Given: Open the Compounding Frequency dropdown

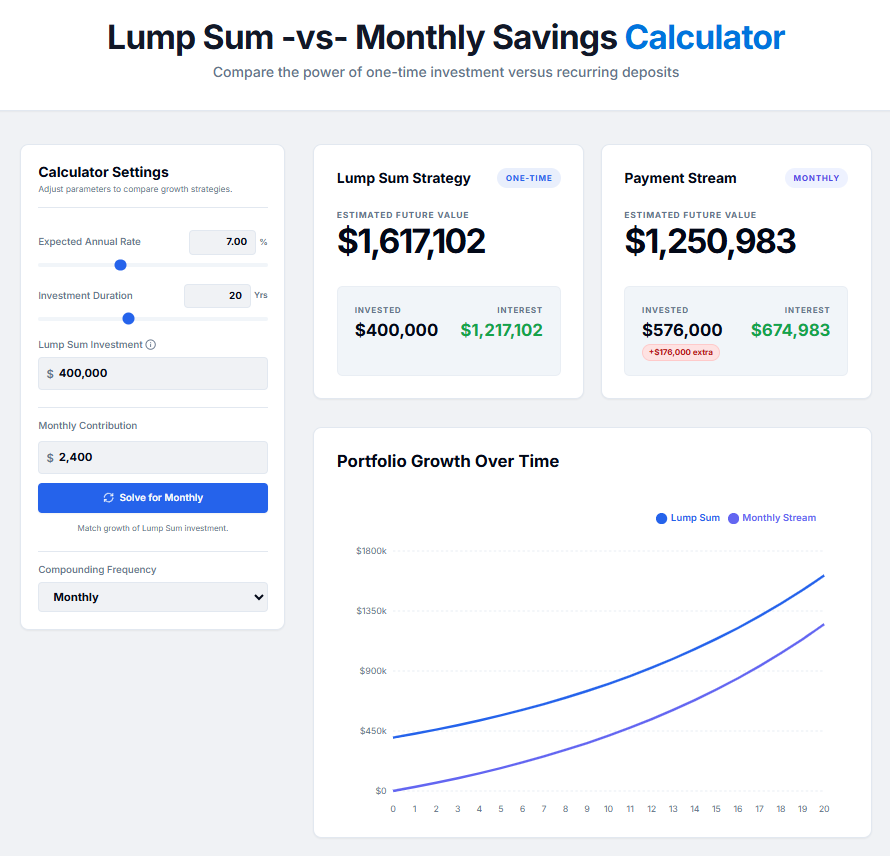Looking at the screenshot, I should [153, 597].
